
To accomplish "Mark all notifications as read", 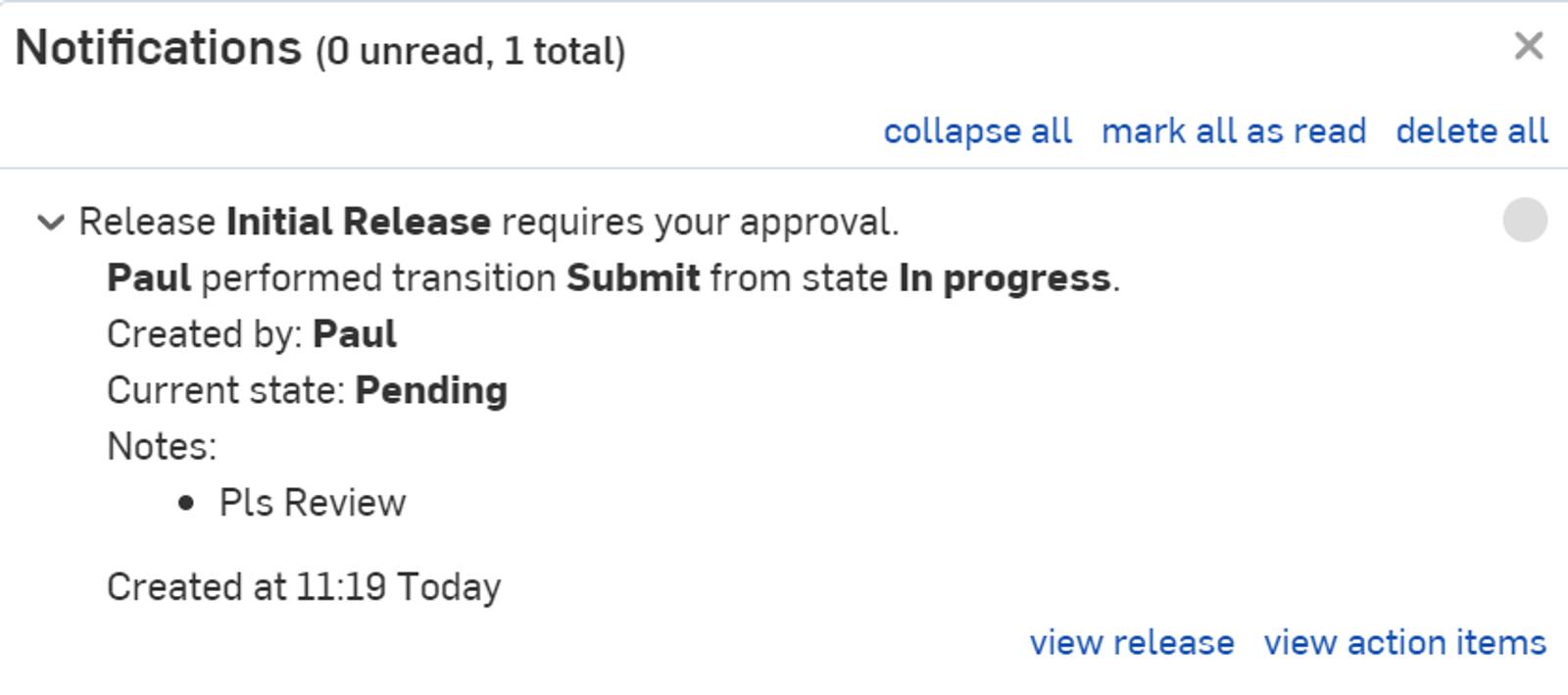I will (x=1233, y=131).
